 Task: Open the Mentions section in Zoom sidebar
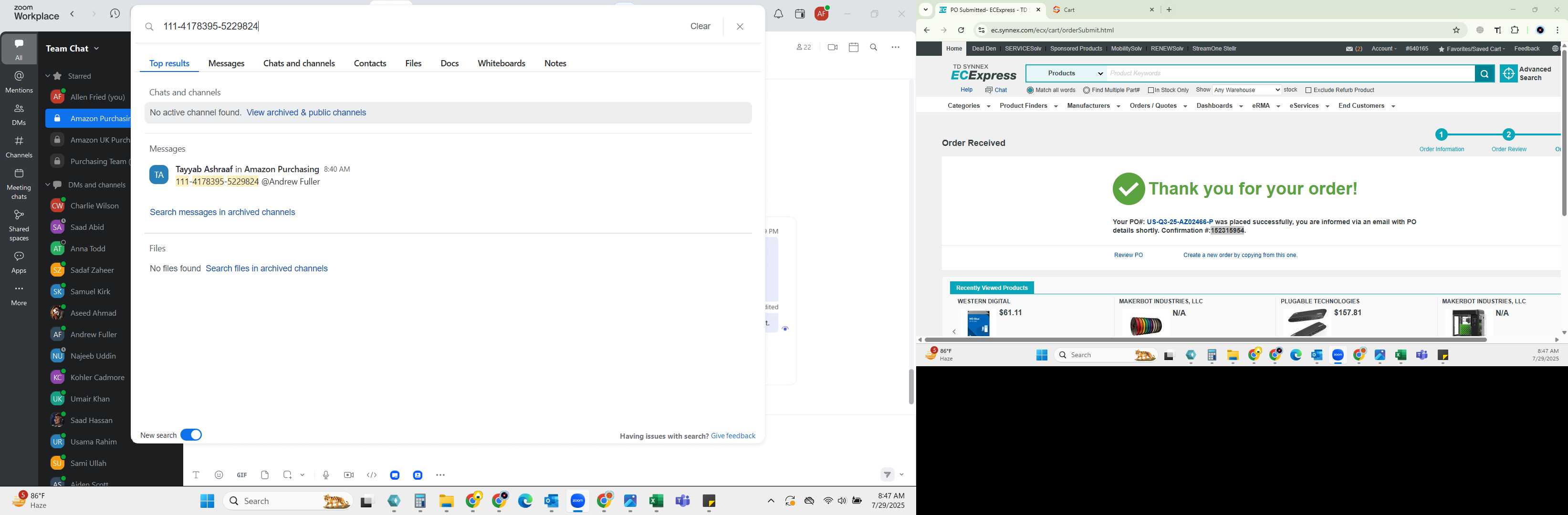tap(19, 82)
